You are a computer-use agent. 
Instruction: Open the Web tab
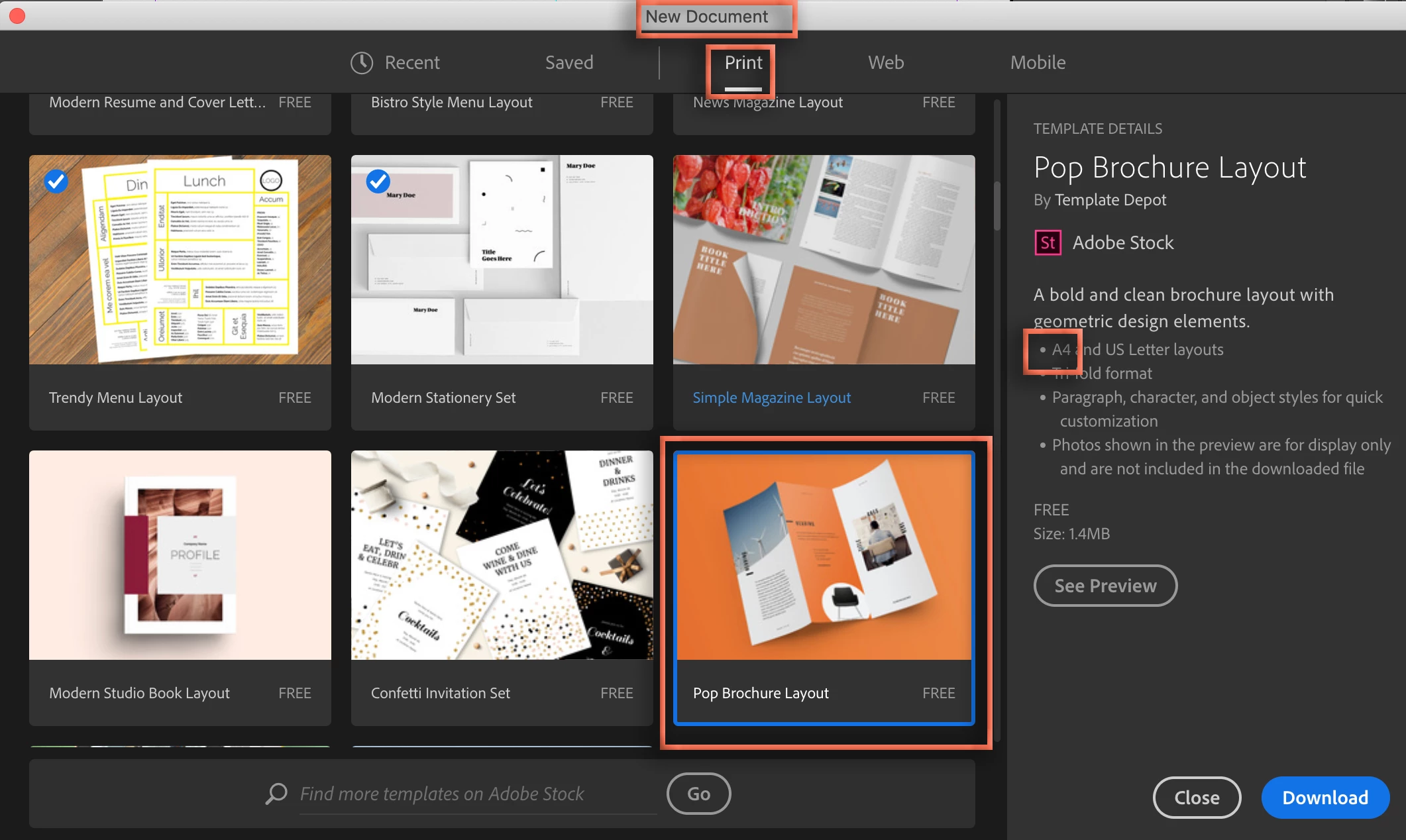point(885,63)
